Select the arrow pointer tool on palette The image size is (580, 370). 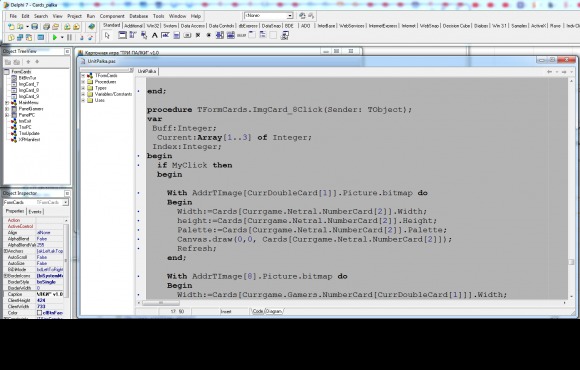click(107, 36)
